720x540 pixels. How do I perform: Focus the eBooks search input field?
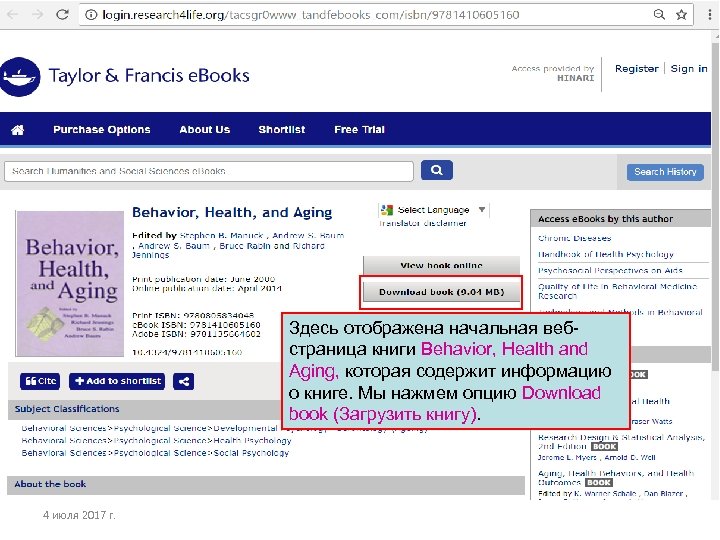point(209,171)
